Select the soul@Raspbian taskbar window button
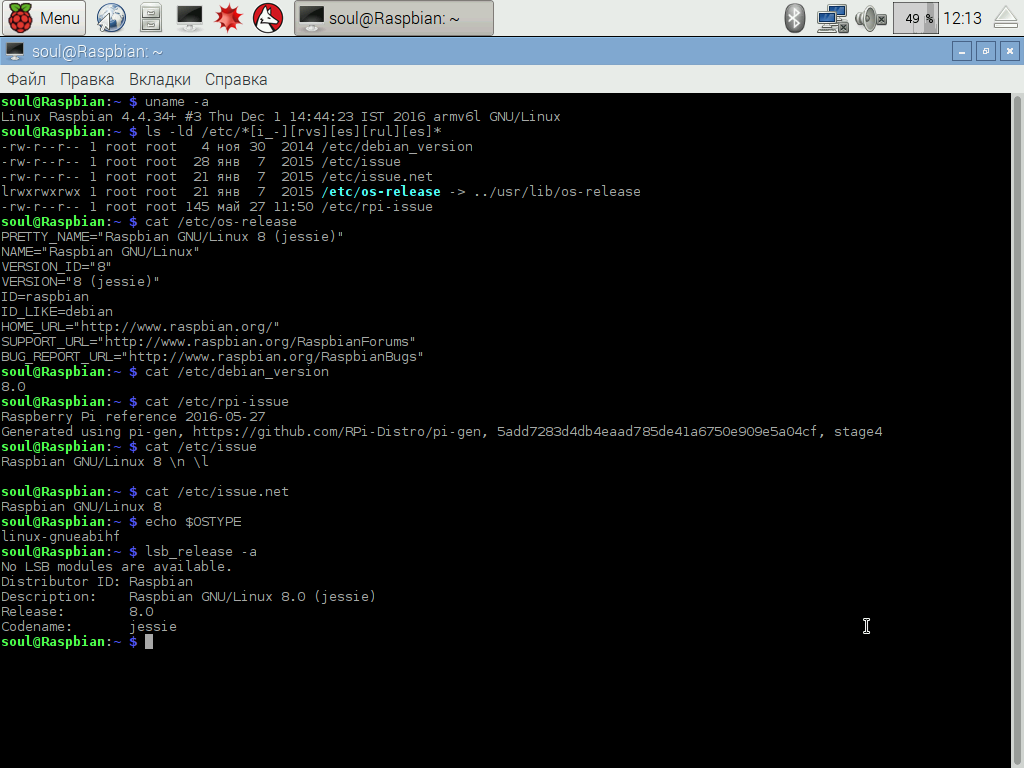 [x=394, y=18]
